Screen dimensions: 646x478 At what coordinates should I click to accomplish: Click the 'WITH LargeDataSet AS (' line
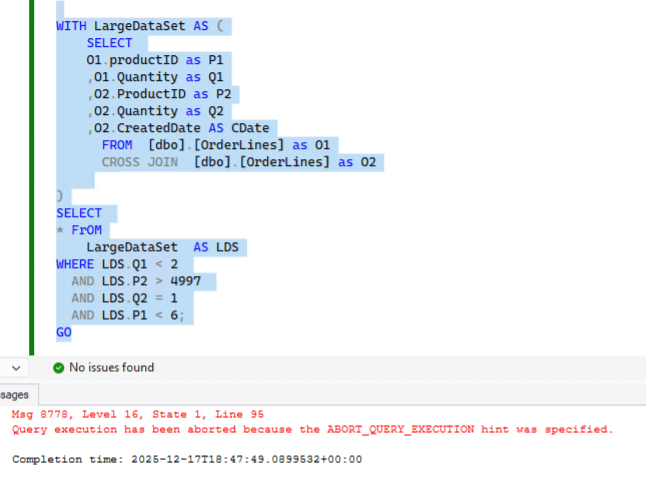pyautogui.click(x=140, y=26)
